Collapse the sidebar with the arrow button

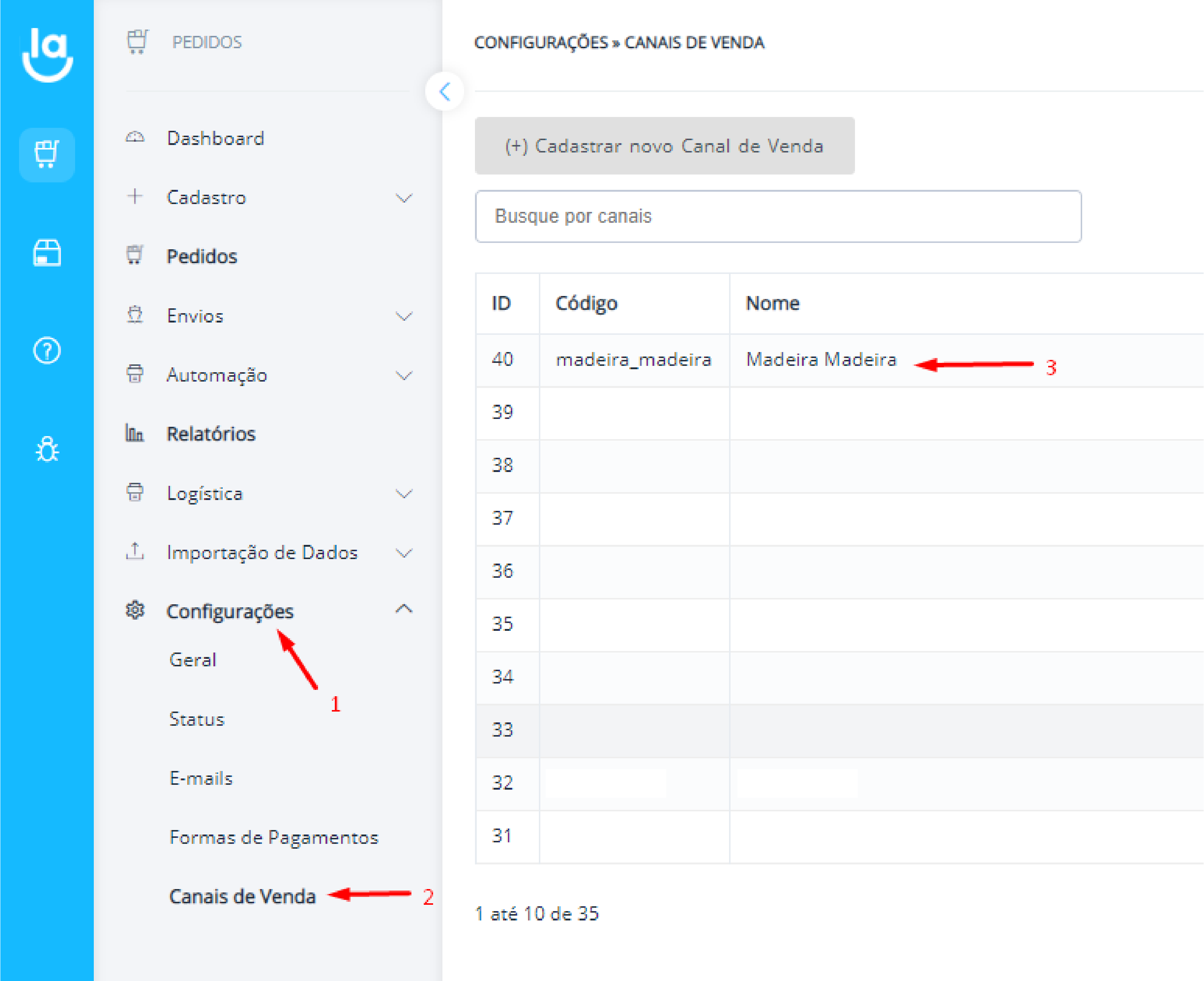[445, 92]
